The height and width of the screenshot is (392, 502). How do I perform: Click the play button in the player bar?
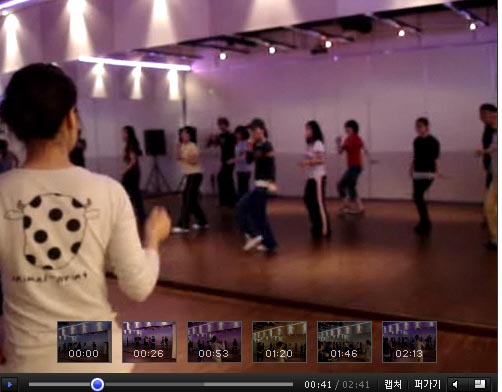click(9, 384)
